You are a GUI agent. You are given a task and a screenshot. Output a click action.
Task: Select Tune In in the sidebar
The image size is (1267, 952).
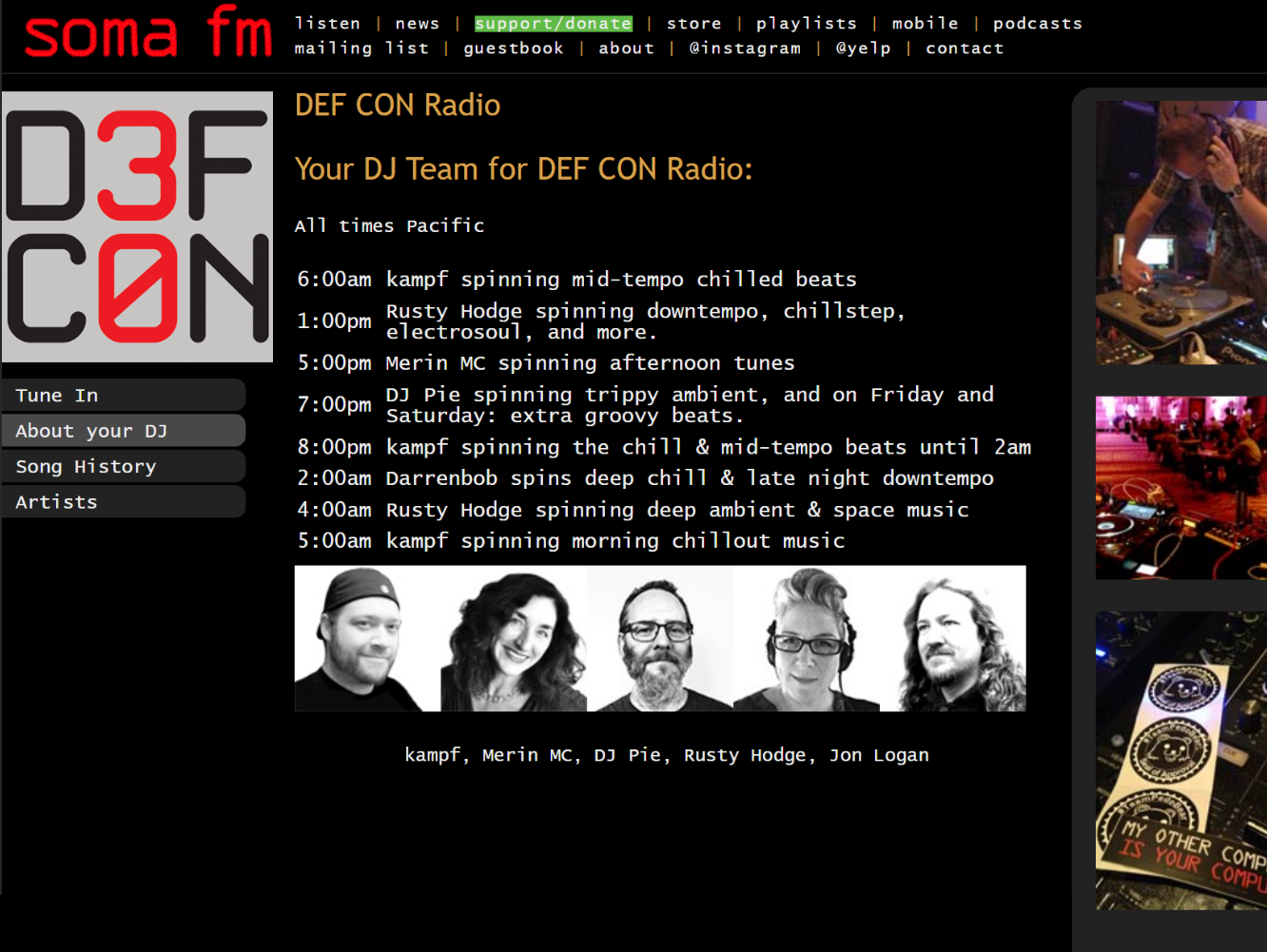click(124, 395)
